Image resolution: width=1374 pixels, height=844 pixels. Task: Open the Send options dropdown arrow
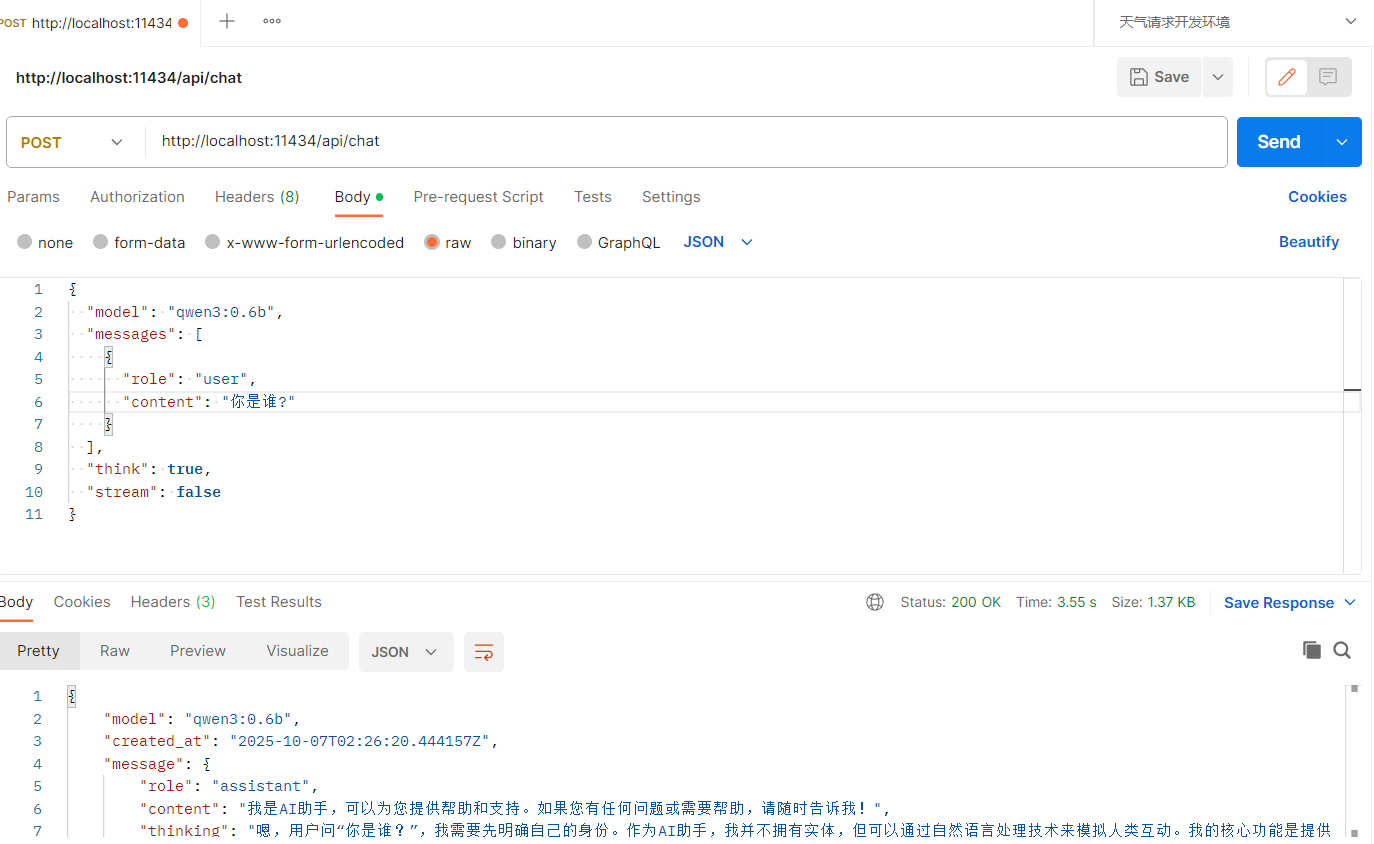coord(1342,142)
